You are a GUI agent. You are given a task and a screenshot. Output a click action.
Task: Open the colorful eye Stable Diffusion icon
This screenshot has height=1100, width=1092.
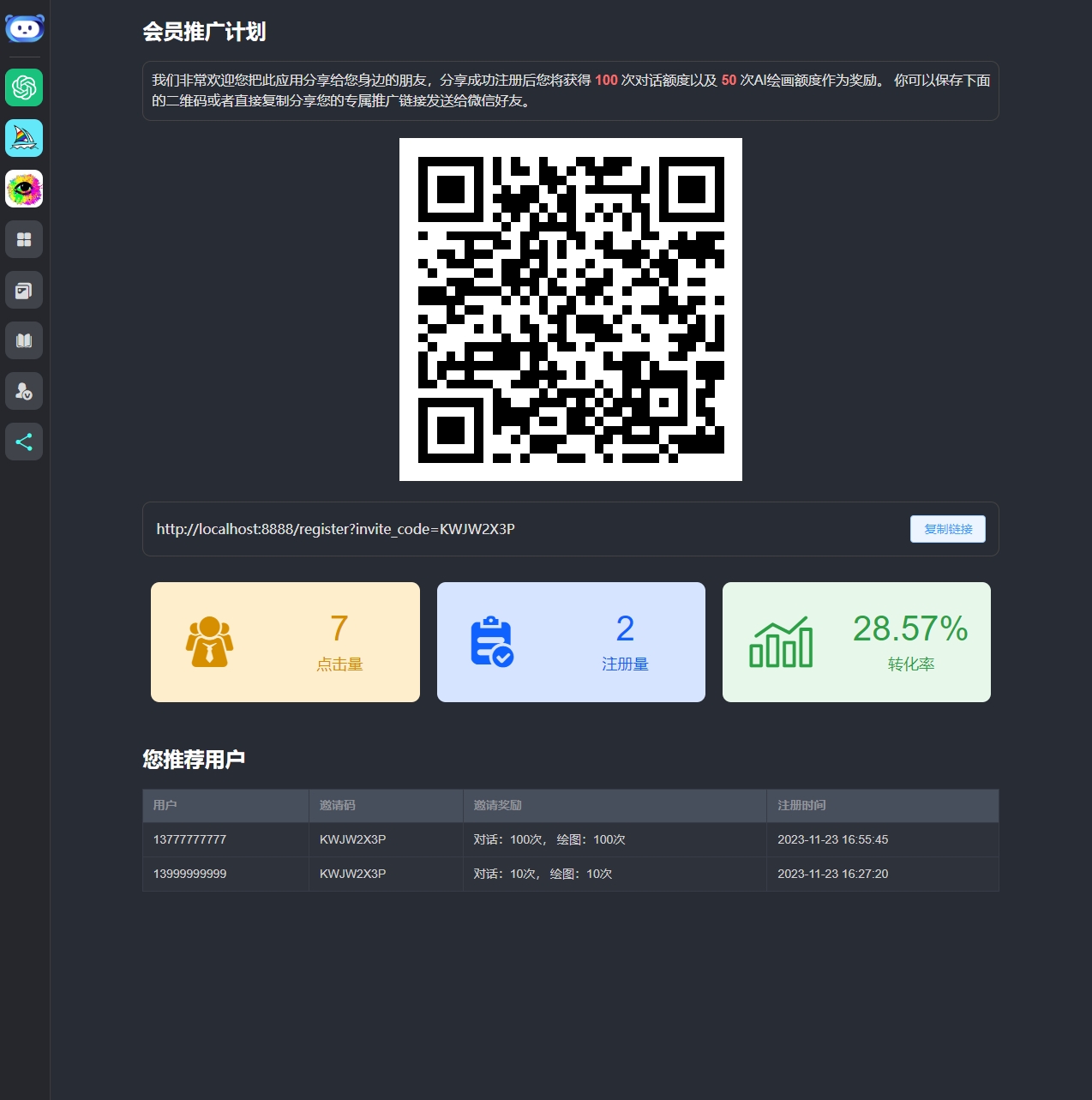click(24, 189)
